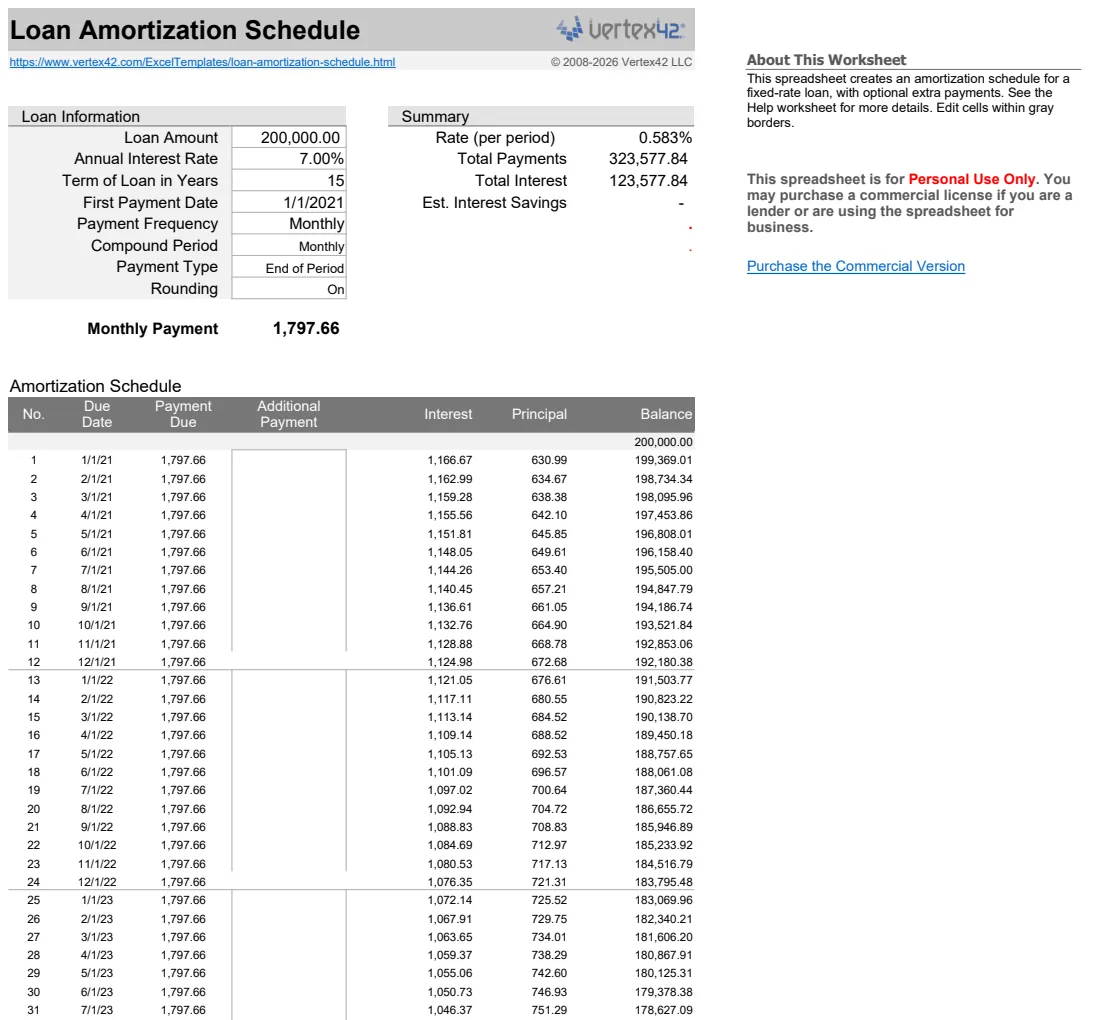Click balance value 179,378.38

[663, 992]
